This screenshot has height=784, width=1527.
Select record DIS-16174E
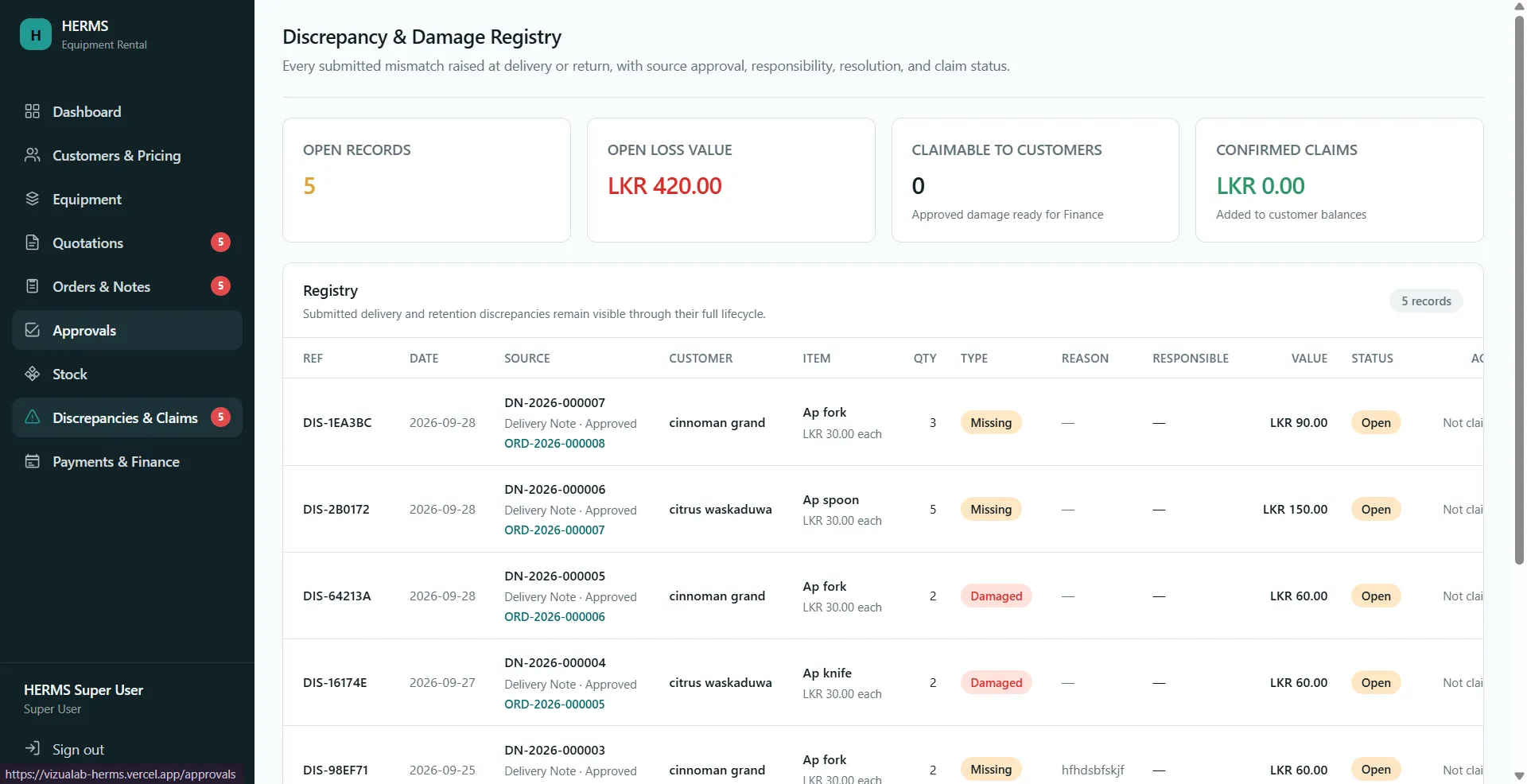pyautogui.click(x=335, y=683)
